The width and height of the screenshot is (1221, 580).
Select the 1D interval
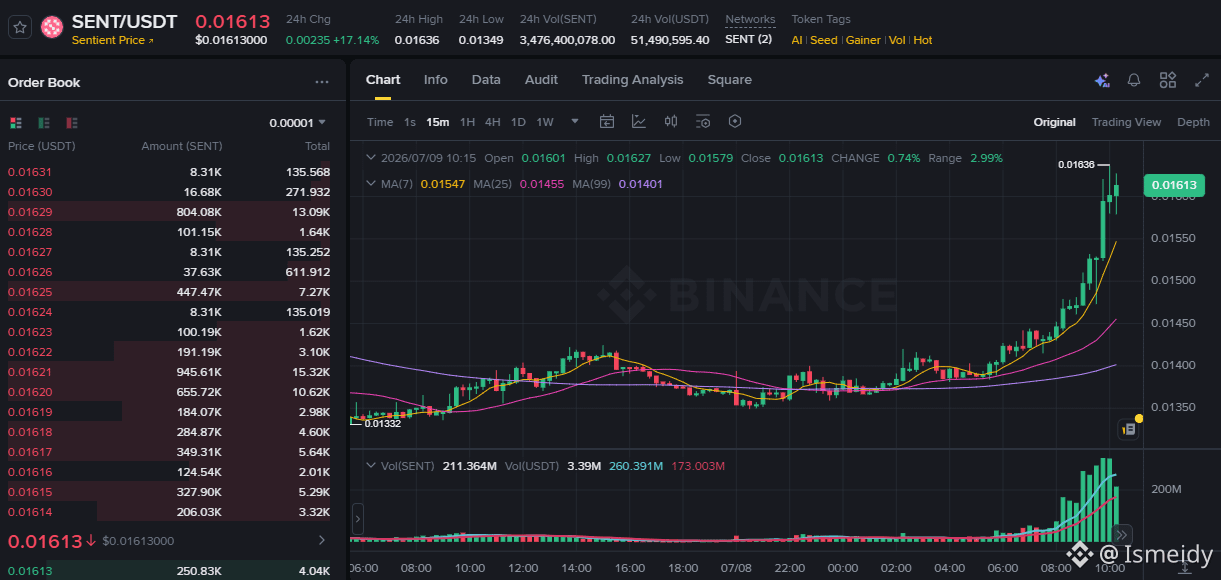pyautogui.click(x=518, y=122)
